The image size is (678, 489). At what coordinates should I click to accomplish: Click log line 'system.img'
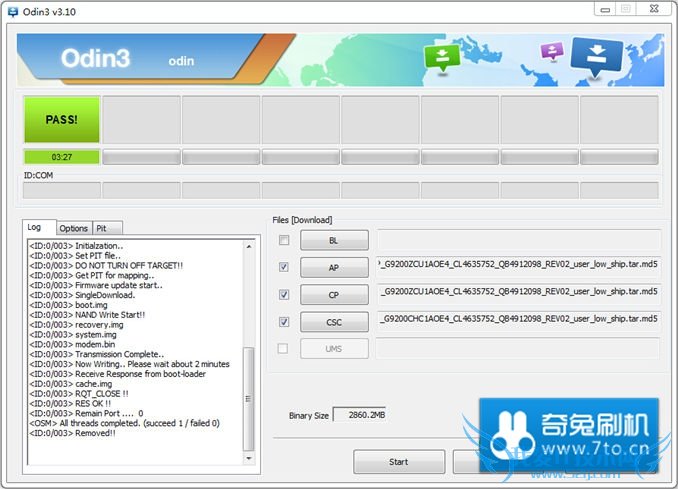73,335
